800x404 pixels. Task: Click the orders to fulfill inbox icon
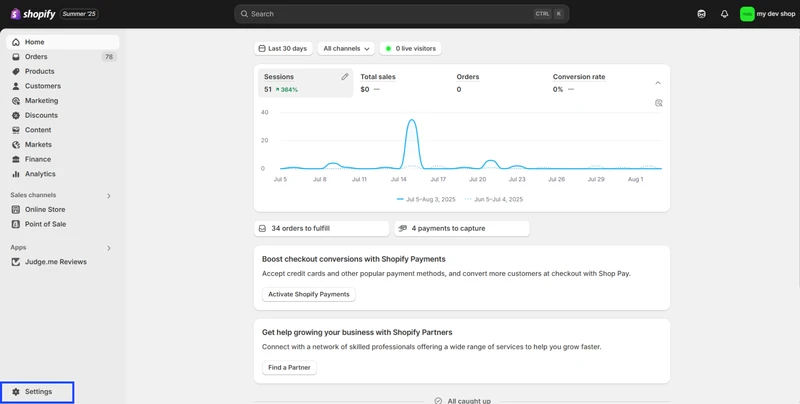pyautogui.click(x=262, y=229)
